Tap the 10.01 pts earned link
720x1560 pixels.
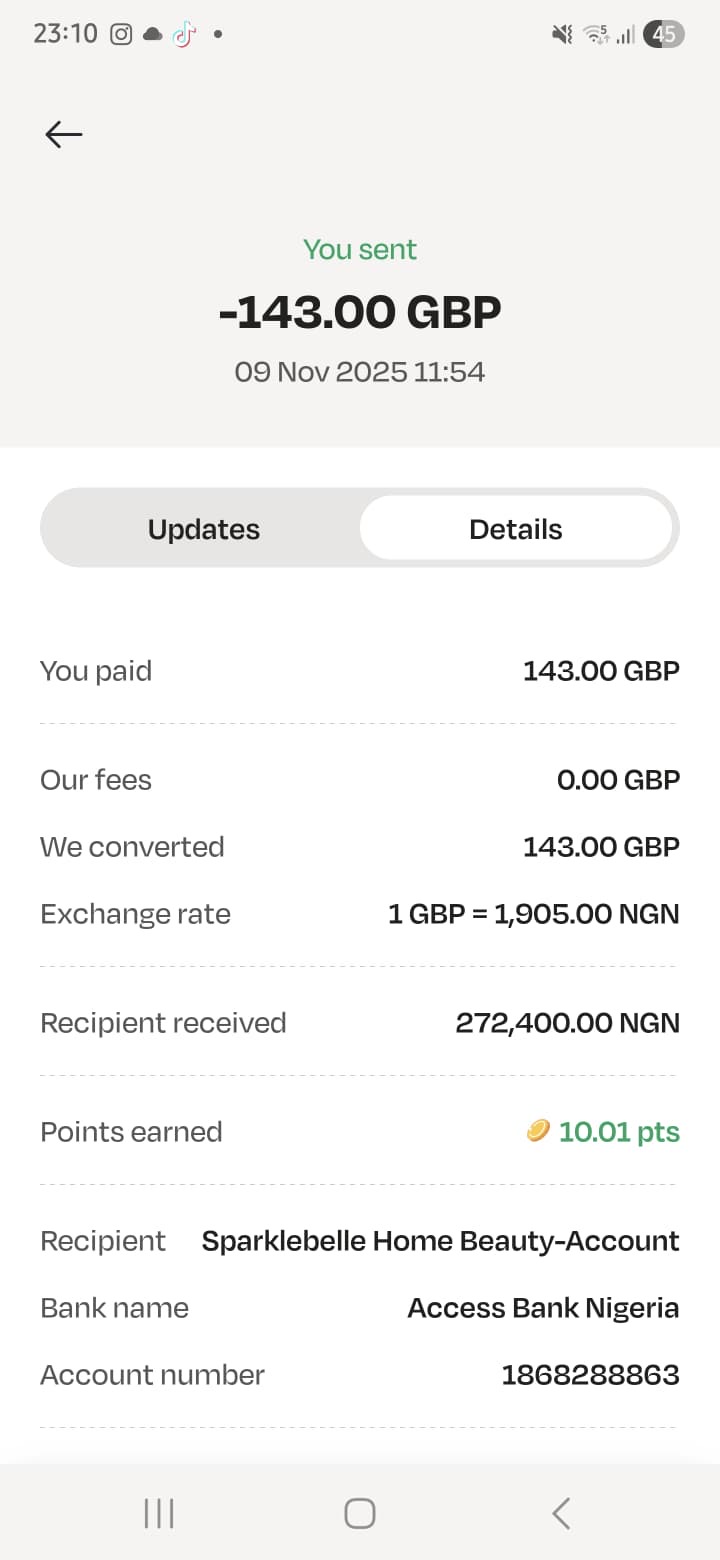pyautogui.click(x=619, y=1132)
